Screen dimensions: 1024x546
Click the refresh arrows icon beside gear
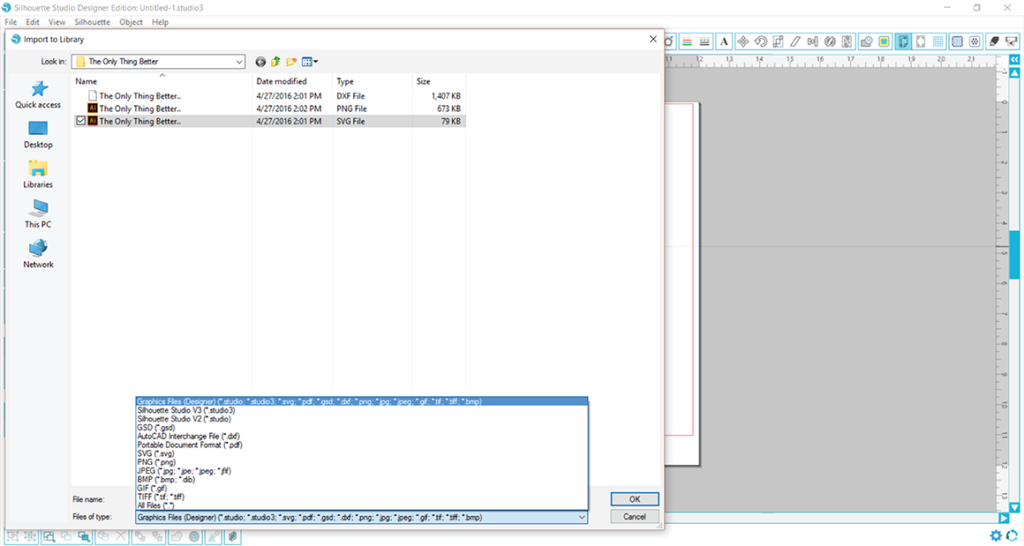(1012, 536)
